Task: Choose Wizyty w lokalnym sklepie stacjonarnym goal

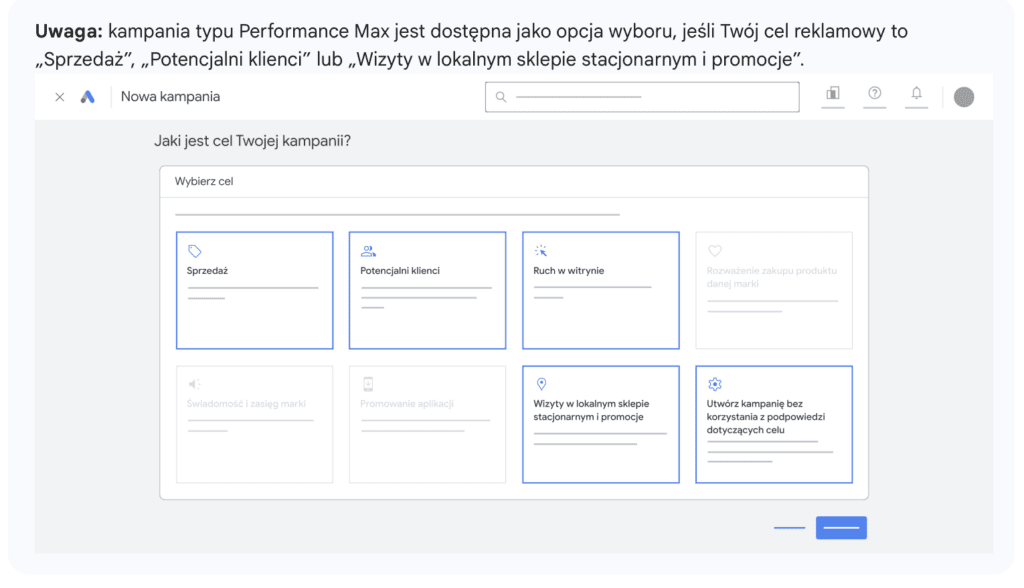Action: coord(600,424)
